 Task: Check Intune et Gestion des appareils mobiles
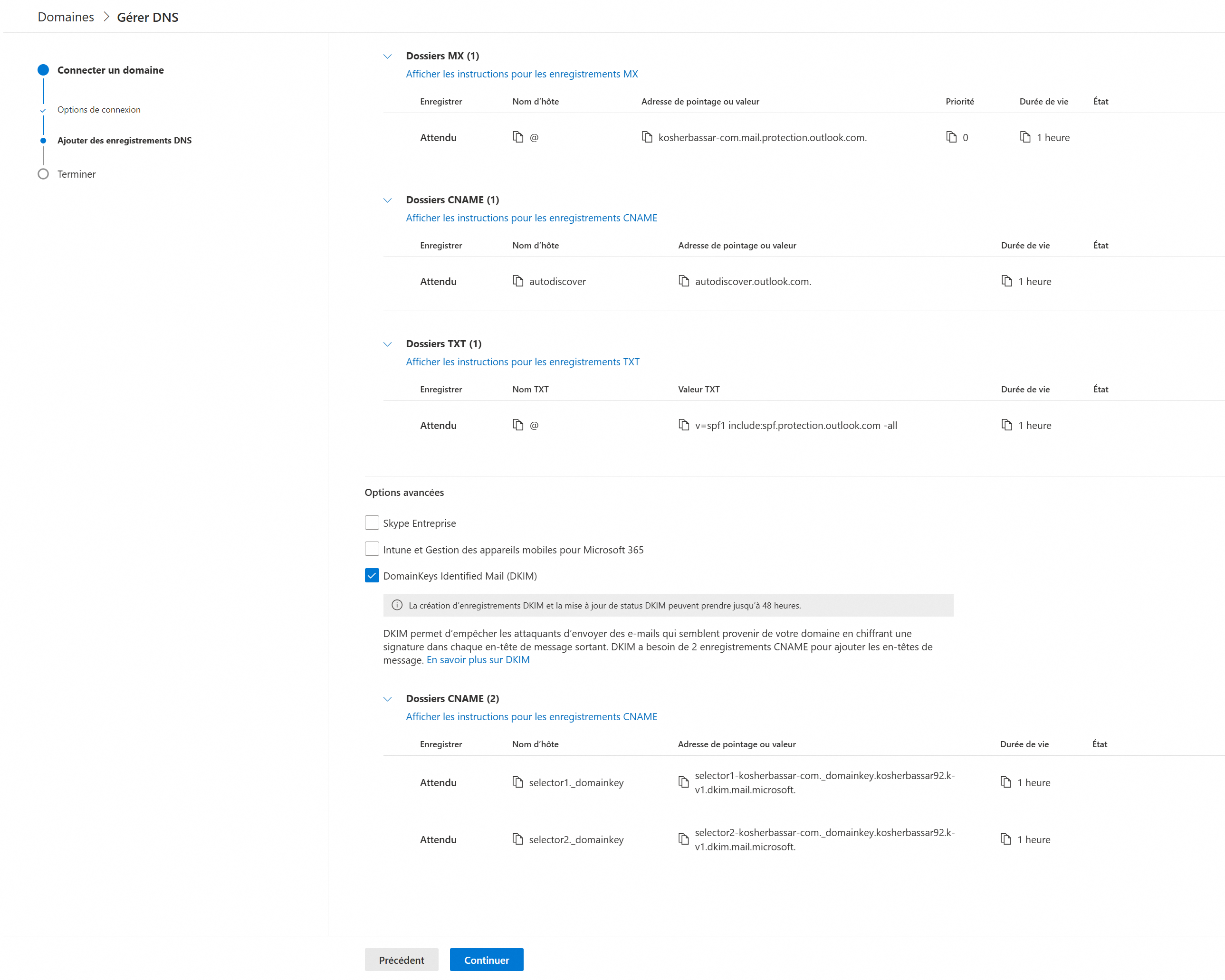point(372,549)
